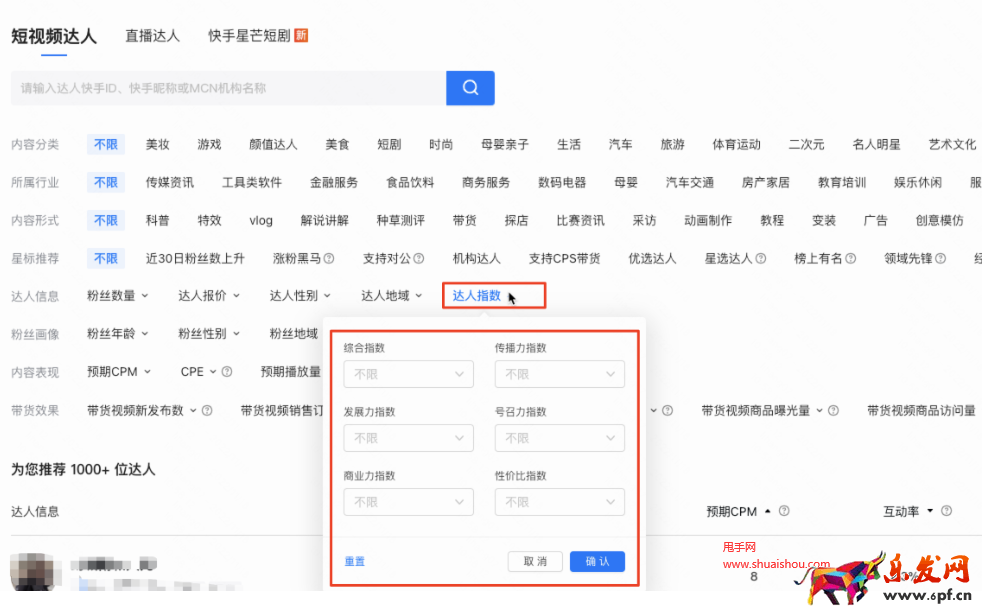982x616 pixels.
Task: Switch to the 直播达人 tab
Action: click(152, 36)
